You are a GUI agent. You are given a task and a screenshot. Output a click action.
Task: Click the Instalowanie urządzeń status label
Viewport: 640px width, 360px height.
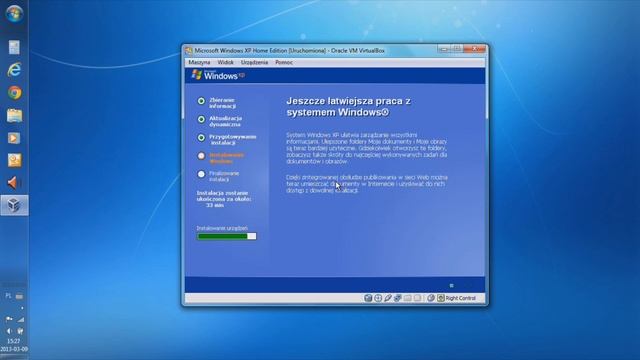(222, 228)
